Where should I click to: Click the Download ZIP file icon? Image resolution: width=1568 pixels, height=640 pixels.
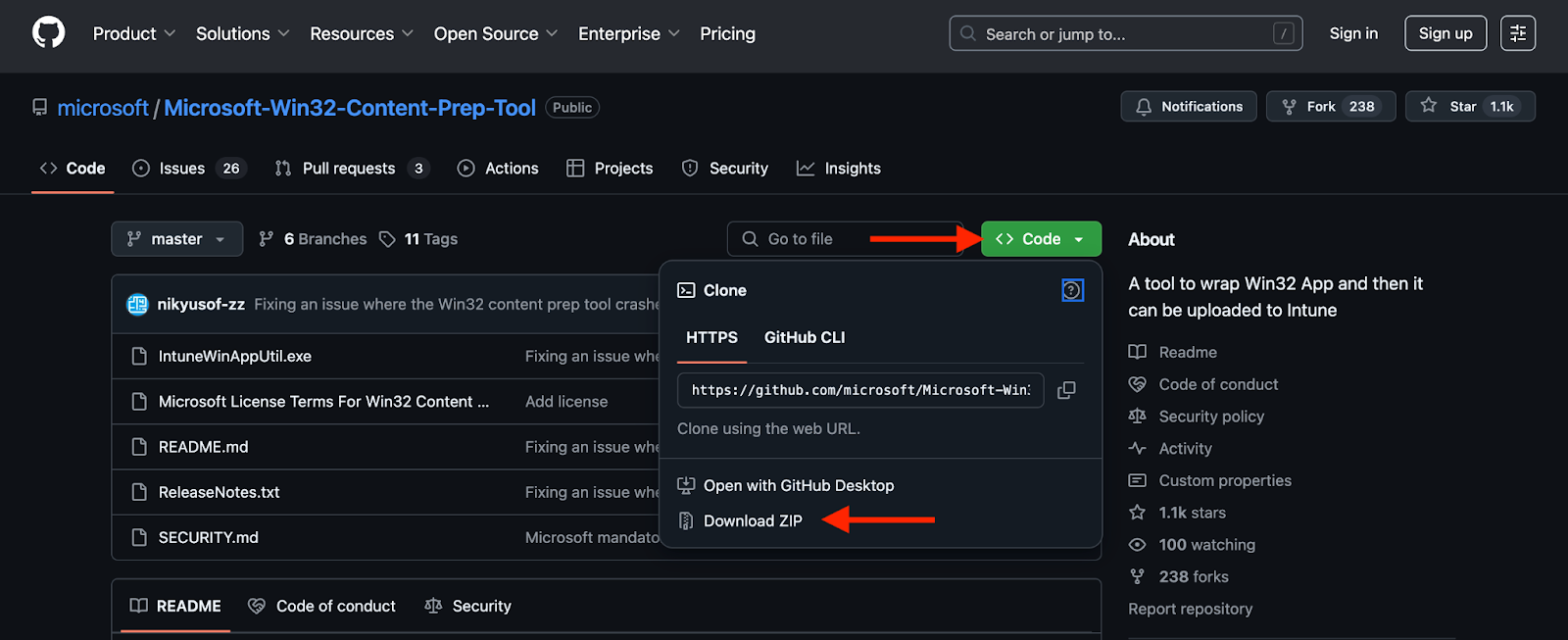(x=686, y=520)
